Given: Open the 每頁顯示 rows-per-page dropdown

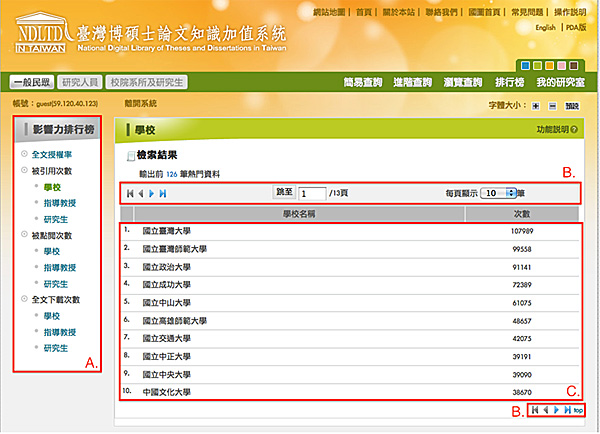Looking at the screenshot, I should pos(498,192).
